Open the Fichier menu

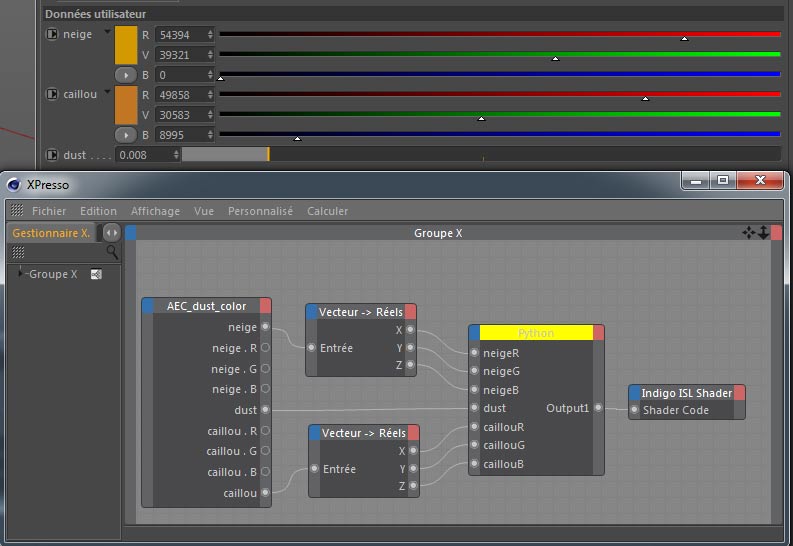[49, 211]
